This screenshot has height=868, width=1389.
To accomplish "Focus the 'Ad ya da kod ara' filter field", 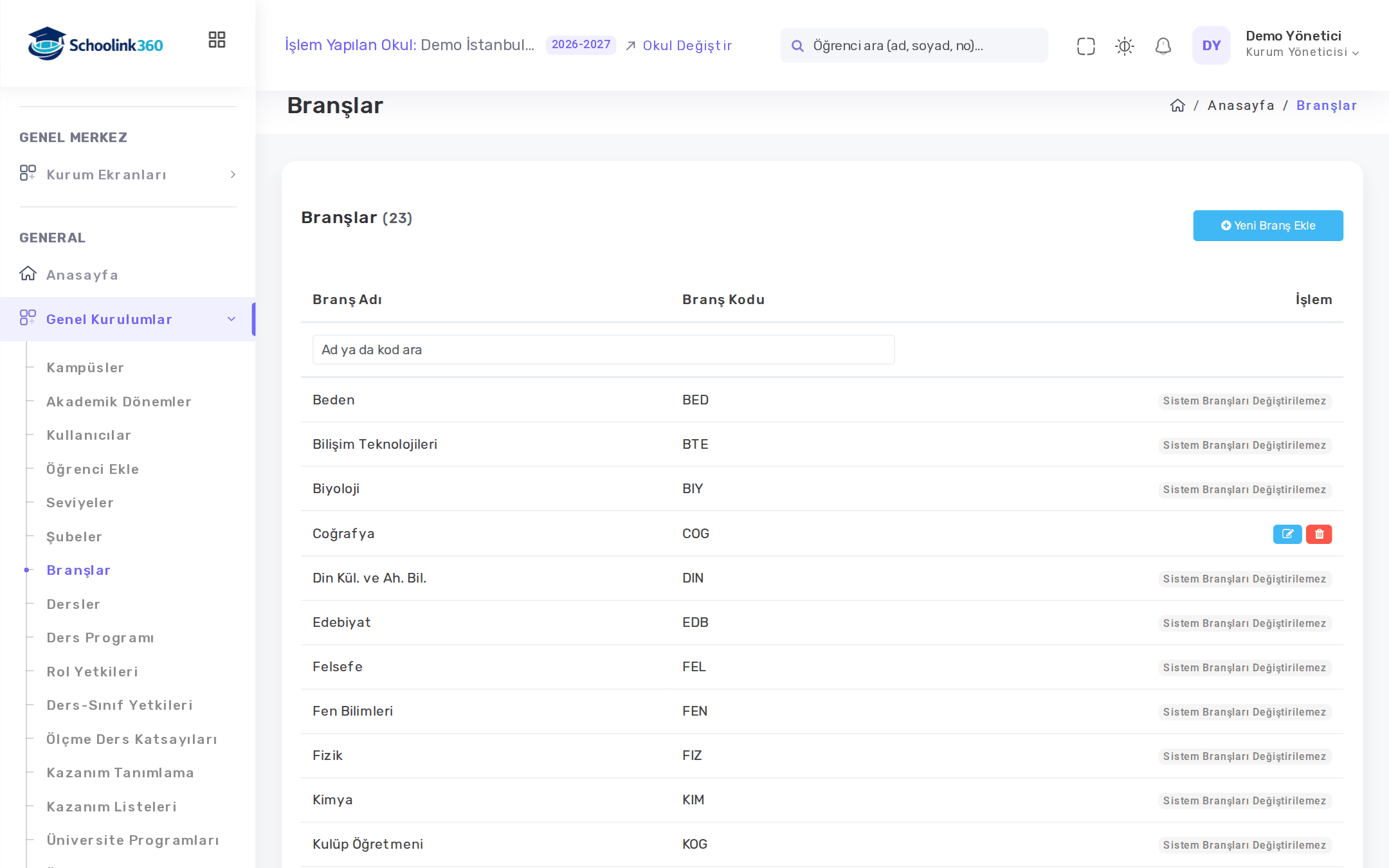I will pyautogui.click(x=603, y=350).
